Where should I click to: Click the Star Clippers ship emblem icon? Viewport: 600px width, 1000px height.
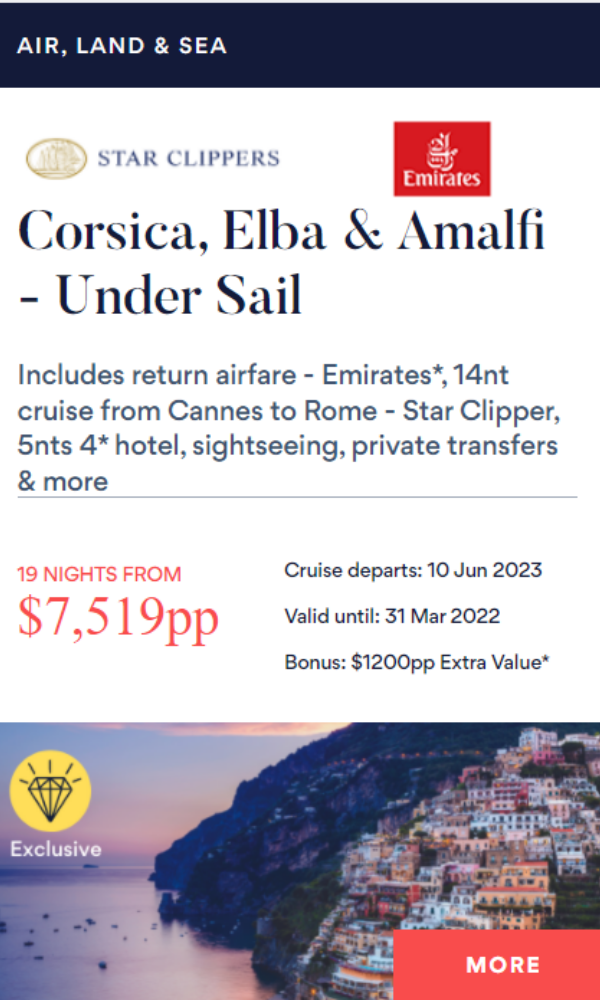tap(57, 158)
